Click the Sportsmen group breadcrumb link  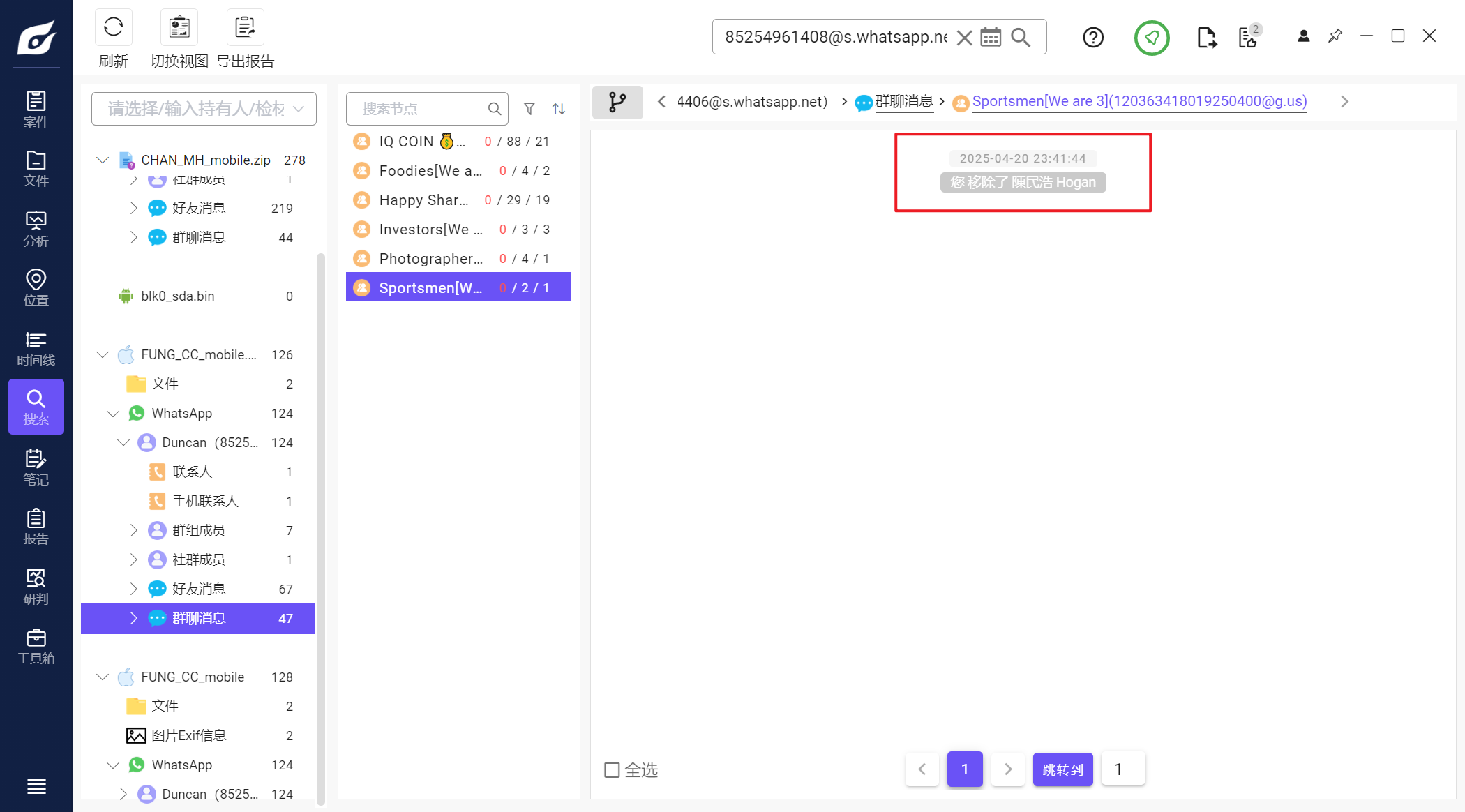(1139, 102)
